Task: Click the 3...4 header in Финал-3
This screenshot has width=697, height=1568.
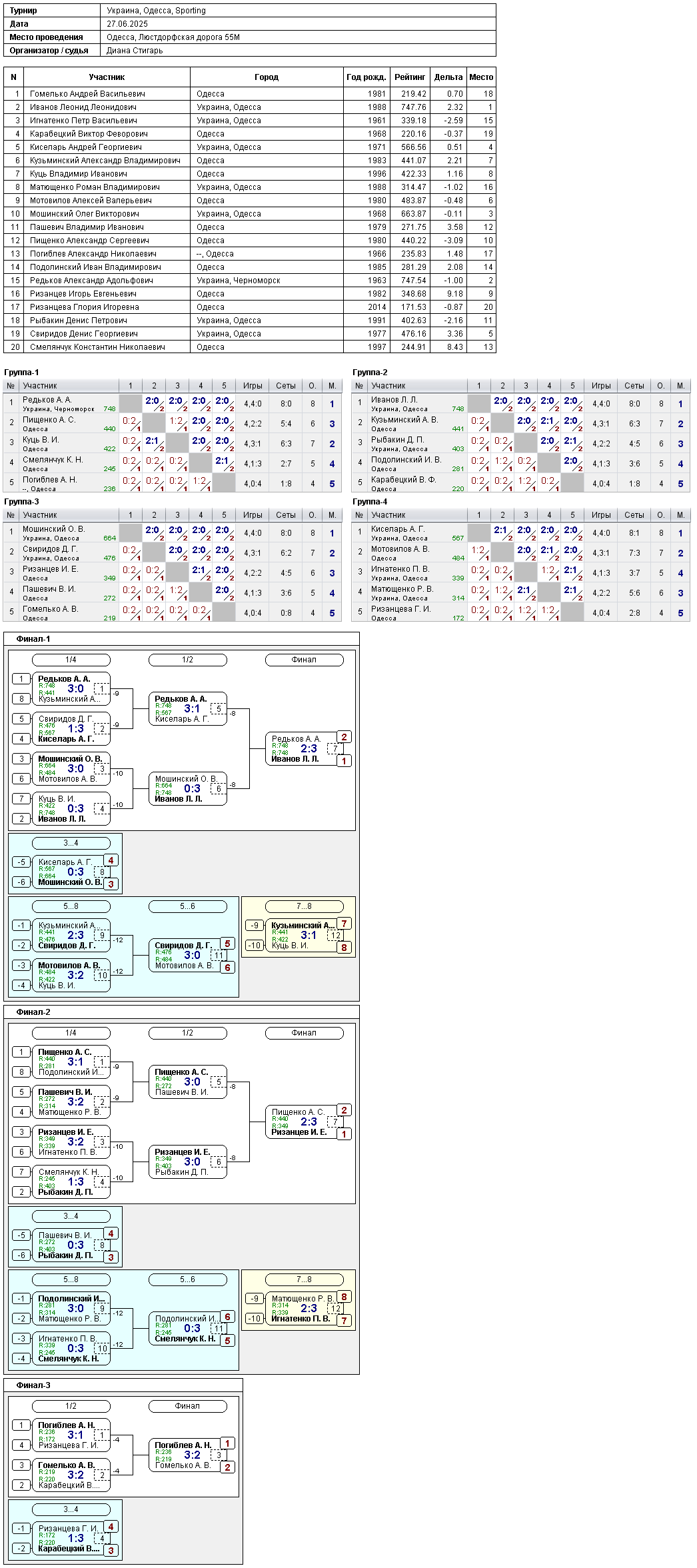Action: 71,1509
